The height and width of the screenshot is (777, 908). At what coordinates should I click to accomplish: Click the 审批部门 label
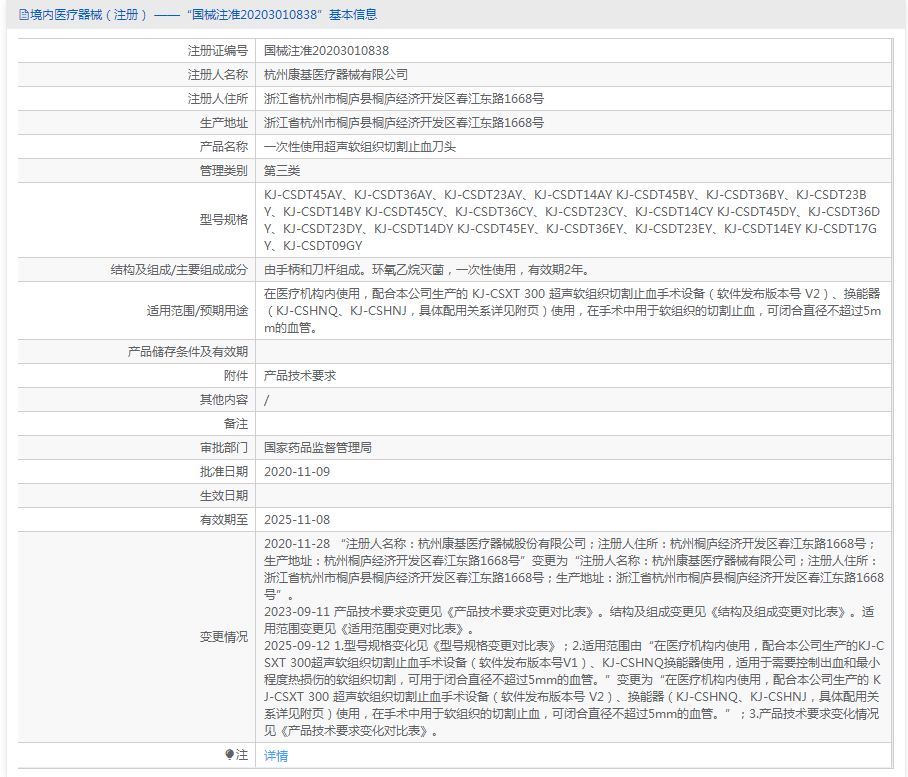224,448
